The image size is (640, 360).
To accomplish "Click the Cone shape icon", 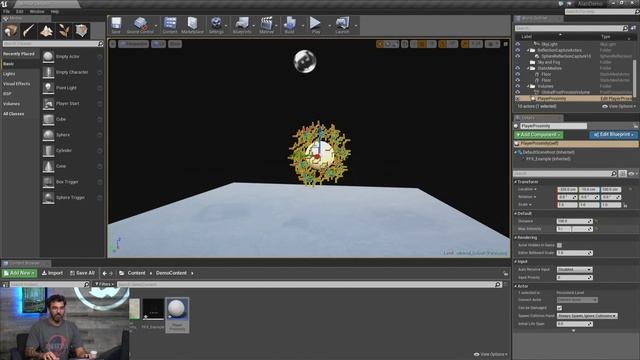I will (x=48, y=166).
